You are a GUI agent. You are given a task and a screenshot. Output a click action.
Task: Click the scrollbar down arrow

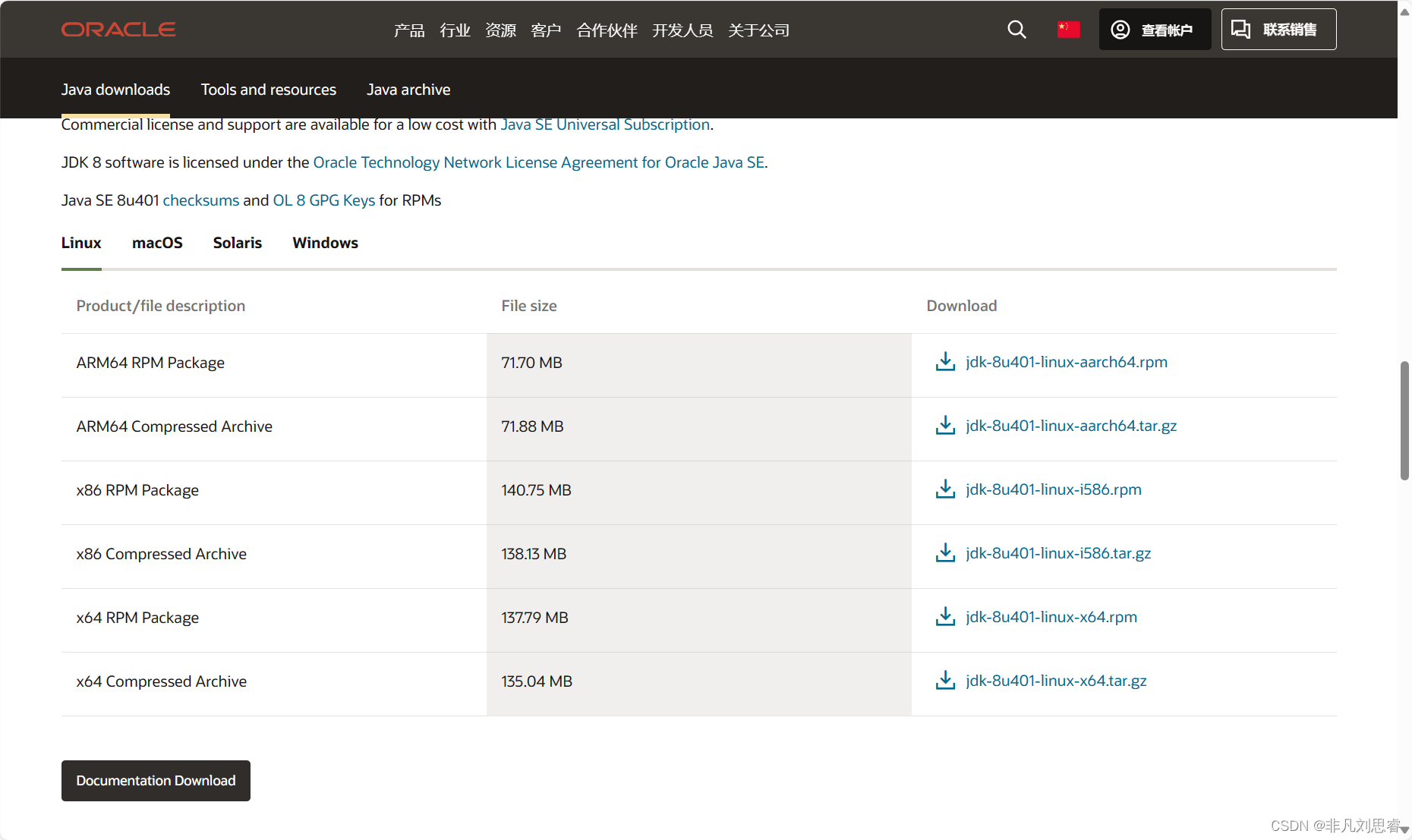(1404, 830)
